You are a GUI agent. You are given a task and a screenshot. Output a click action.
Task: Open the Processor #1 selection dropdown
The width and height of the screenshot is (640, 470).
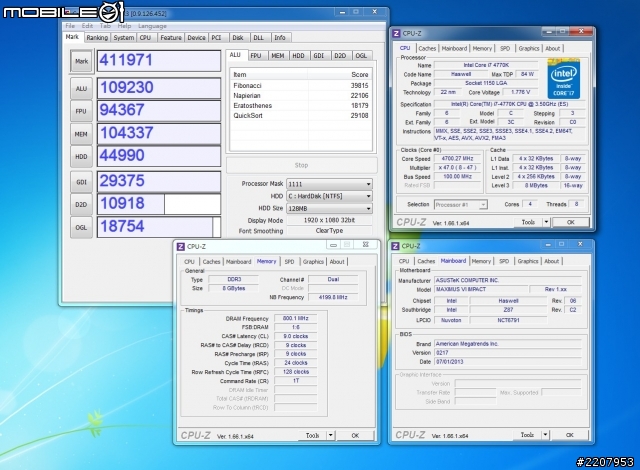461,204
